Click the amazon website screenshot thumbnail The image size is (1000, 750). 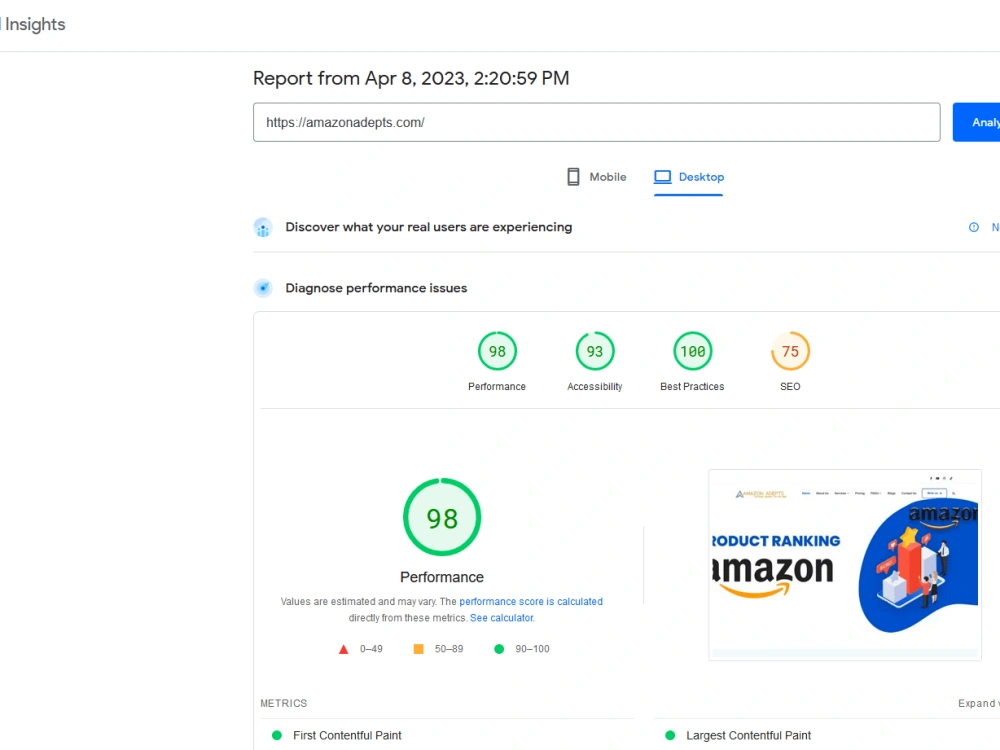click(x=845, y=565)
